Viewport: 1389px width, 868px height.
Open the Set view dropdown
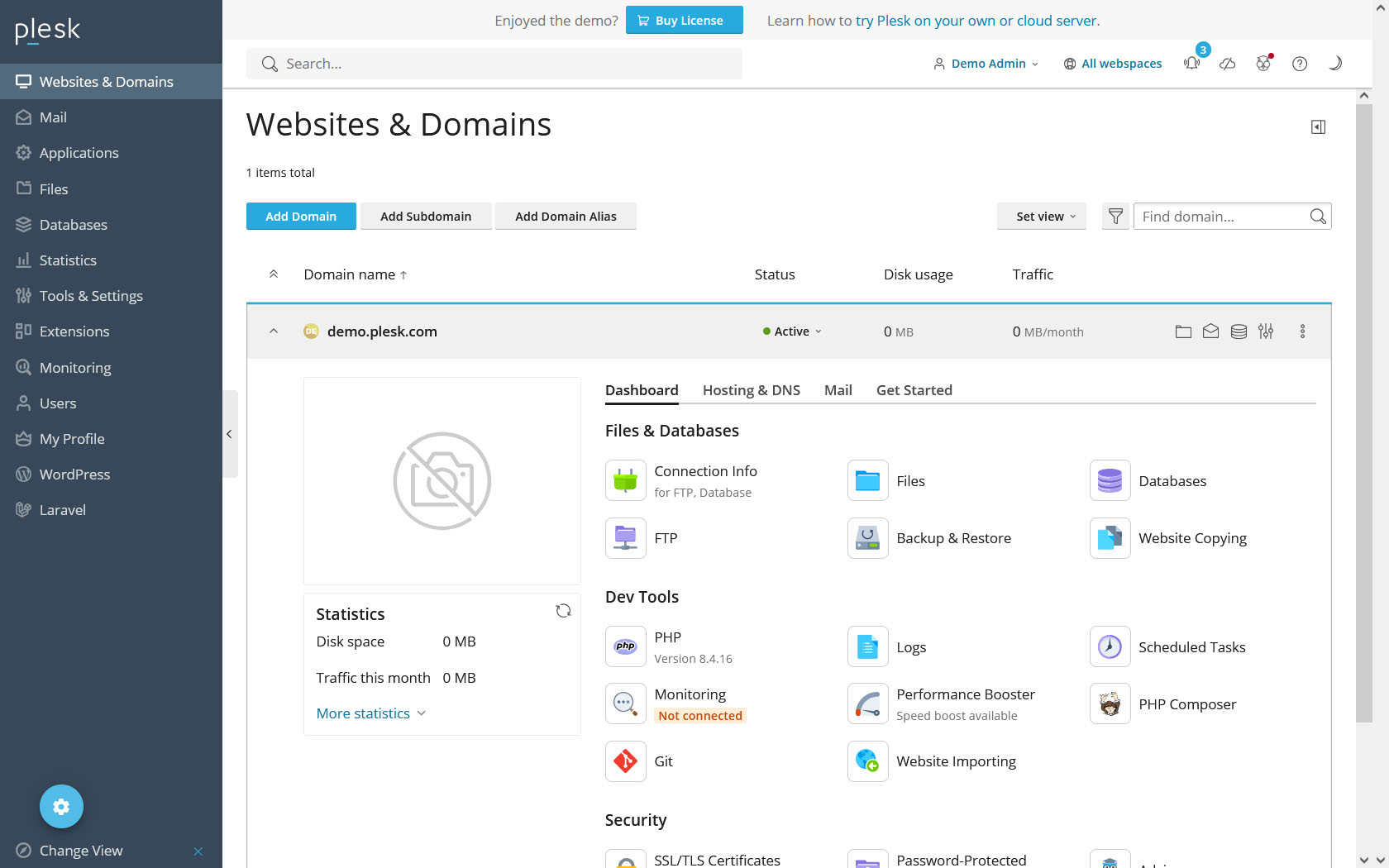pos(1041,217)
